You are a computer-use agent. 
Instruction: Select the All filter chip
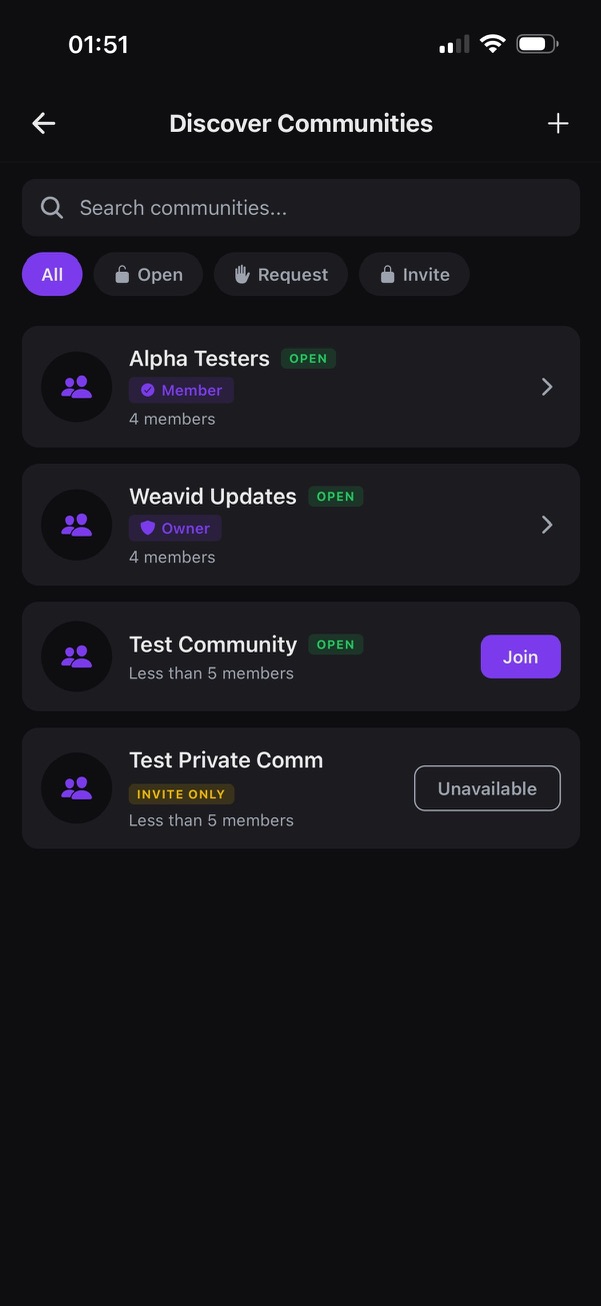(x=51, y=273)
